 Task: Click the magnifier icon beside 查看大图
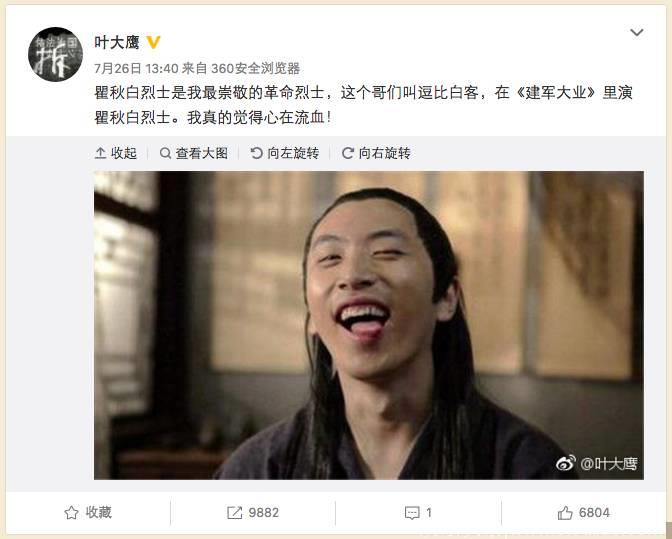165,153
